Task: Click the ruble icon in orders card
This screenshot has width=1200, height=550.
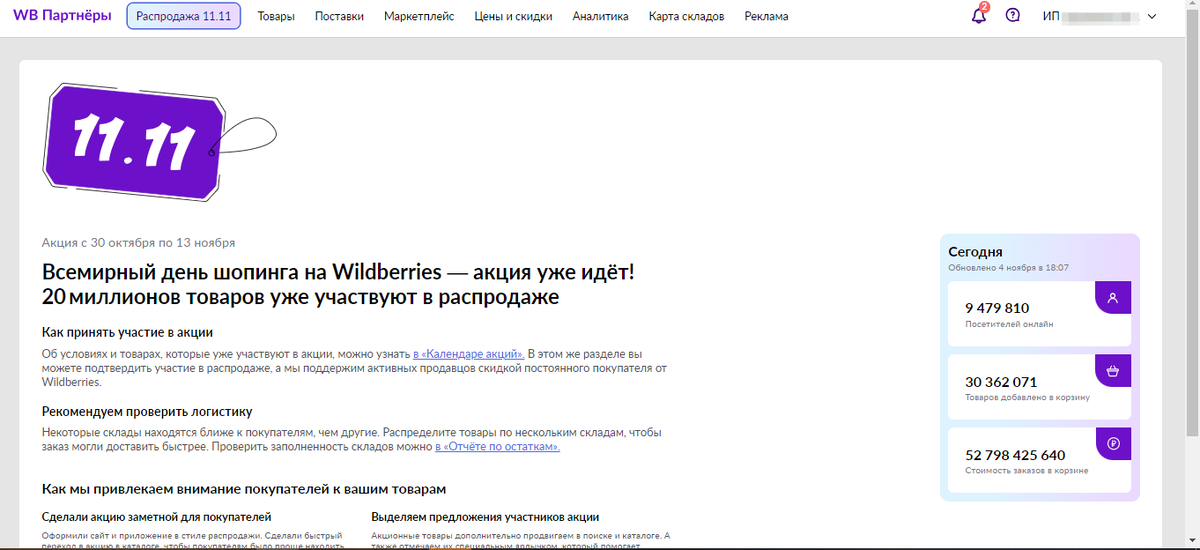Action: point(1113,444)
